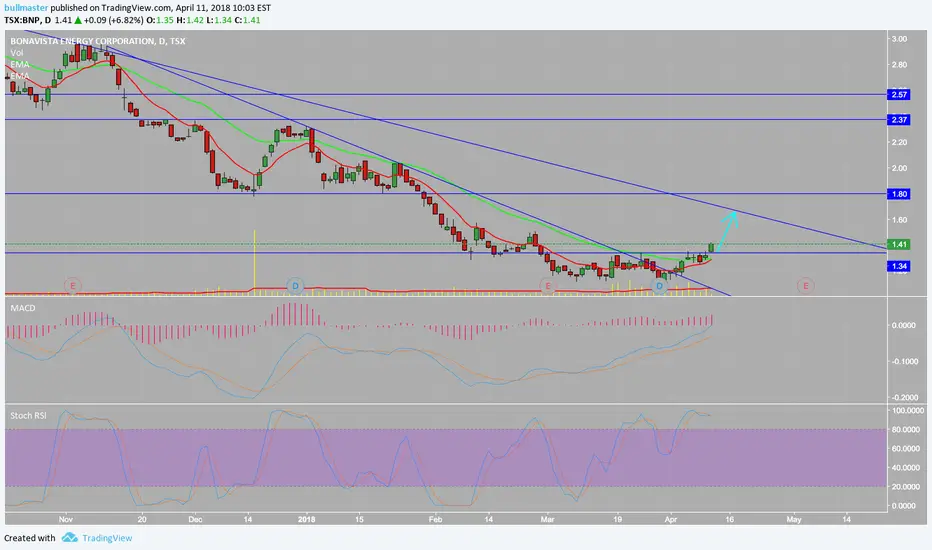Click the 60.0000 Stoch RSI axis label
This screenshot has width=932, height=550.
pyautogui.click(x=904, y=448)
